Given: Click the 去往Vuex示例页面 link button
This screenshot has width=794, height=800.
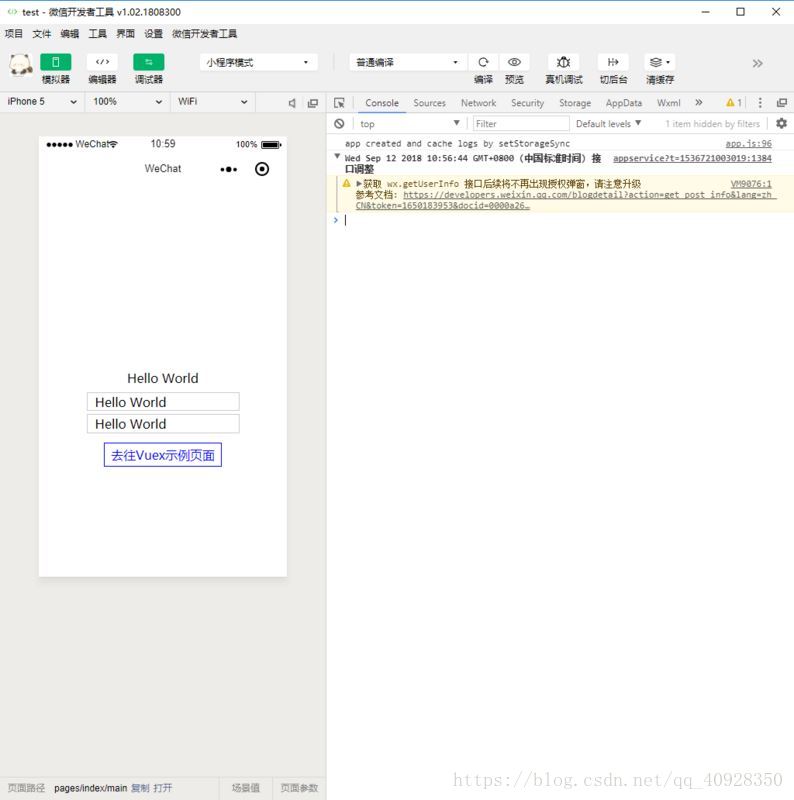Looking at the screenshot, I should [163, 455].
